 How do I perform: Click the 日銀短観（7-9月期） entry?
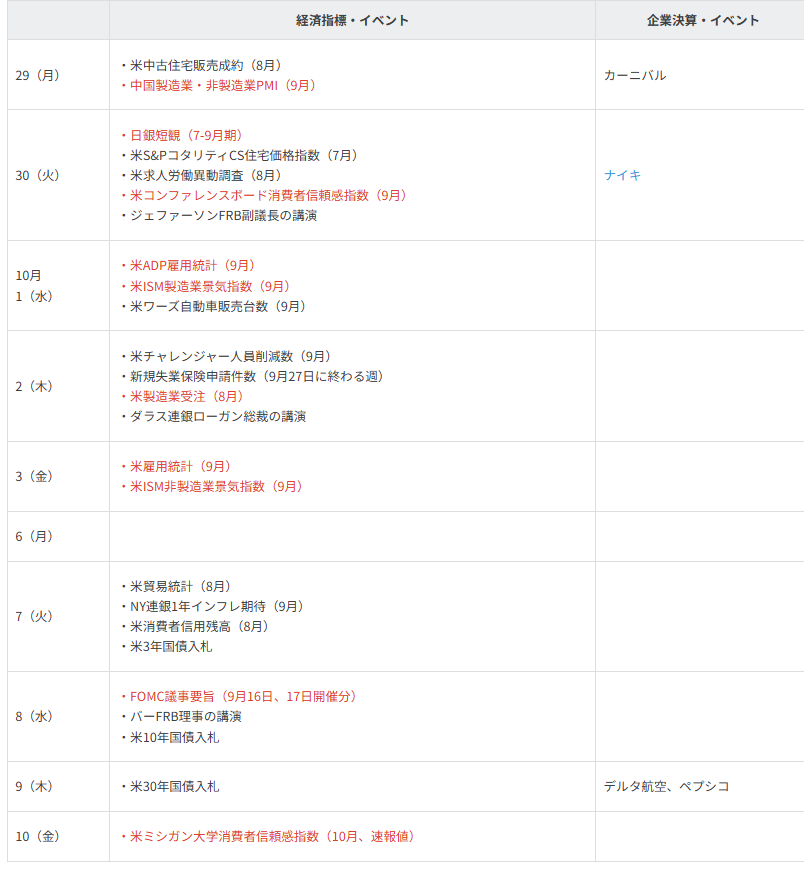point(186,135)
